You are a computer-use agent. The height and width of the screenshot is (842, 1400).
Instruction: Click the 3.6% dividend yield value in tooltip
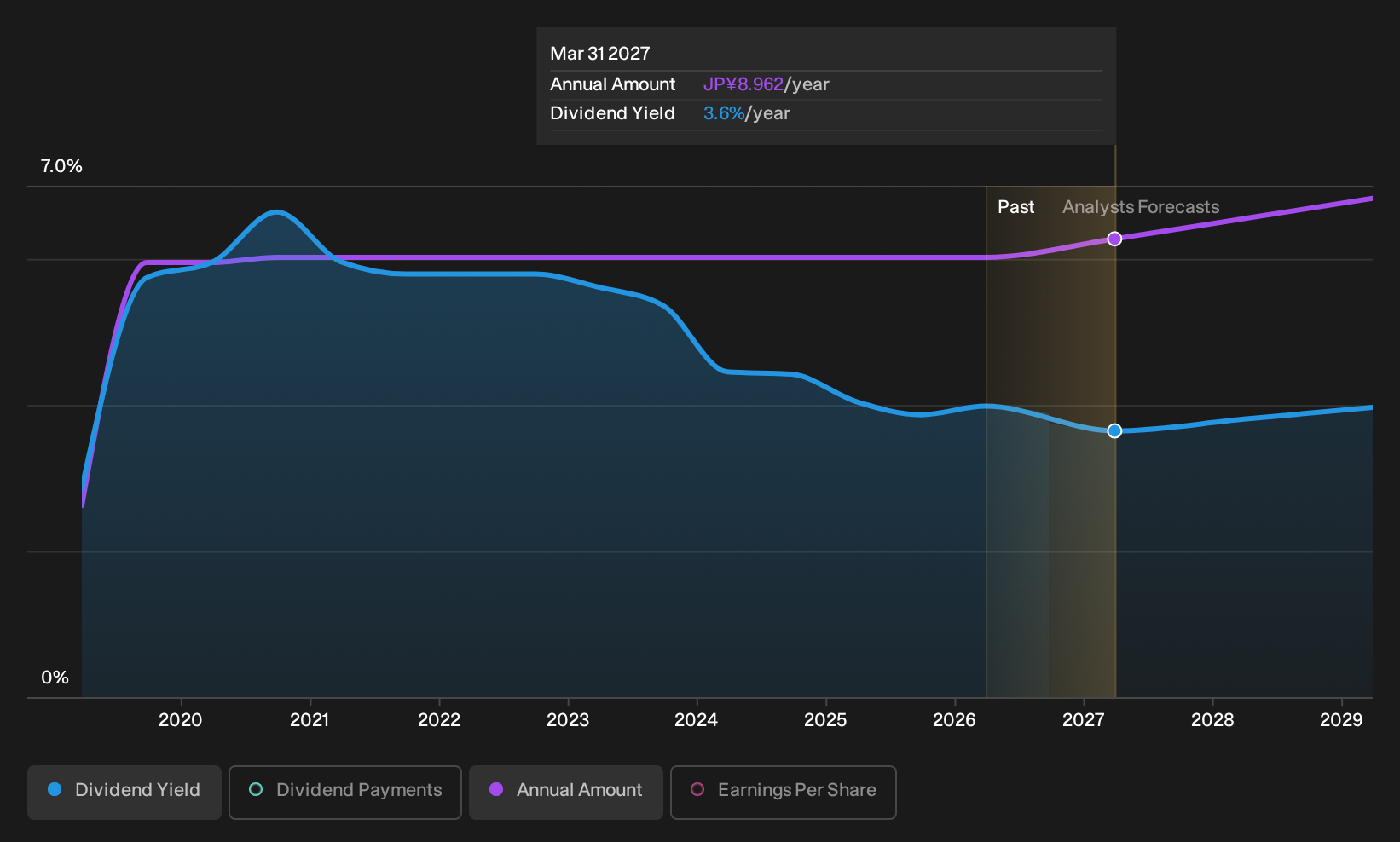(x=724, y=113)
